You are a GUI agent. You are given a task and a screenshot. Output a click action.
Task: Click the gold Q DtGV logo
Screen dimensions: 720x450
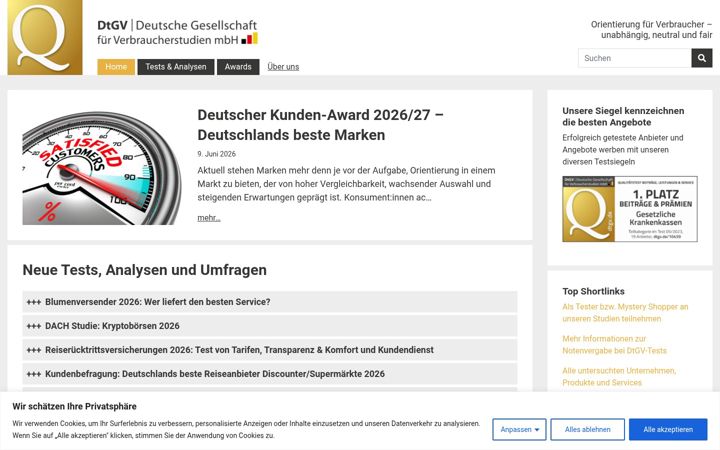(x=45, y=37)
